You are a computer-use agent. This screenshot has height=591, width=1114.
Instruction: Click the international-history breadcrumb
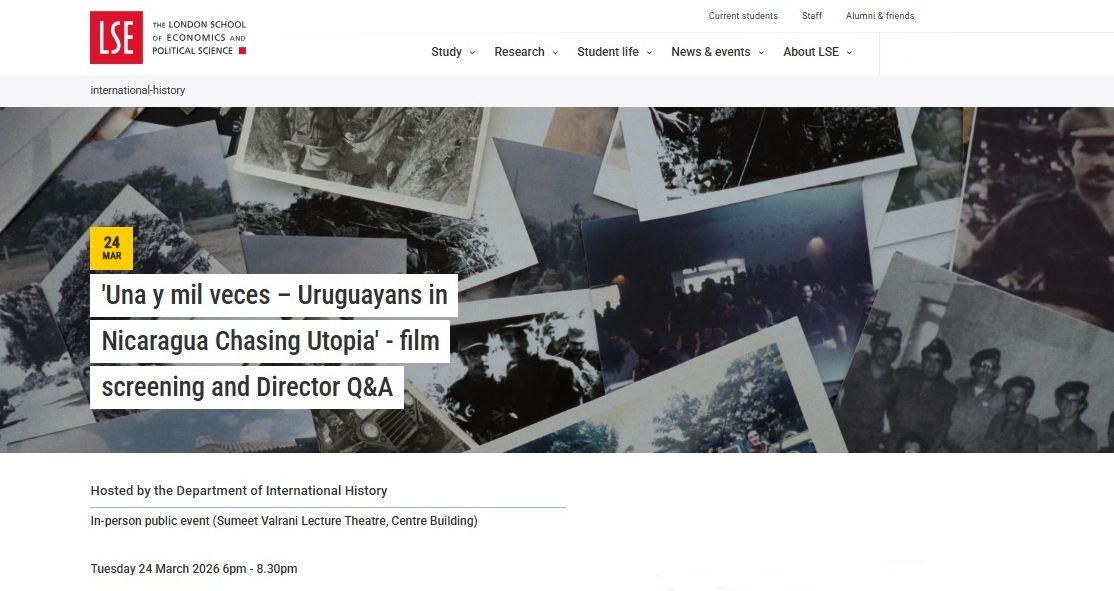tap(138, 90)
